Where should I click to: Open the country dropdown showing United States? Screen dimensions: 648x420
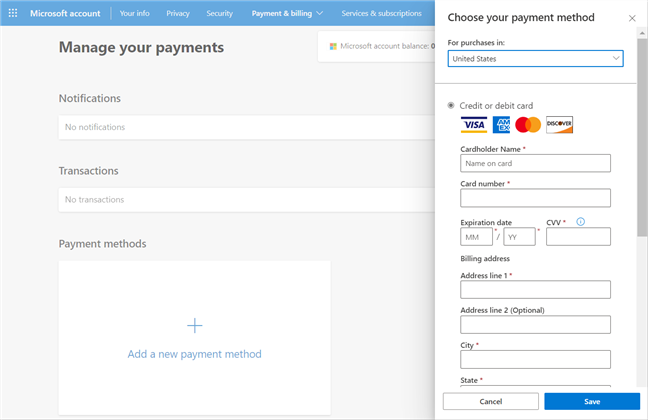pos(536,59)
